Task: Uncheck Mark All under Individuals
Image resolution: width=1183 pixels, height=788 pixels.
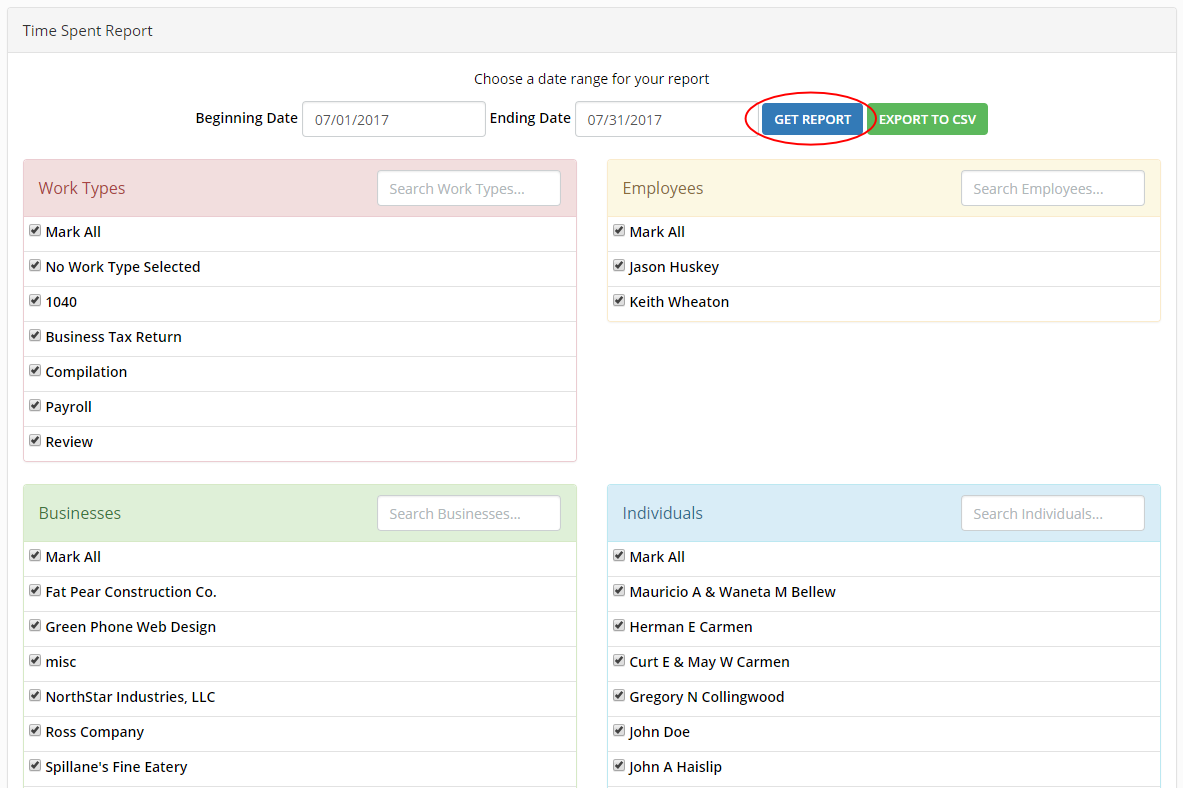Action: [619, 556]
